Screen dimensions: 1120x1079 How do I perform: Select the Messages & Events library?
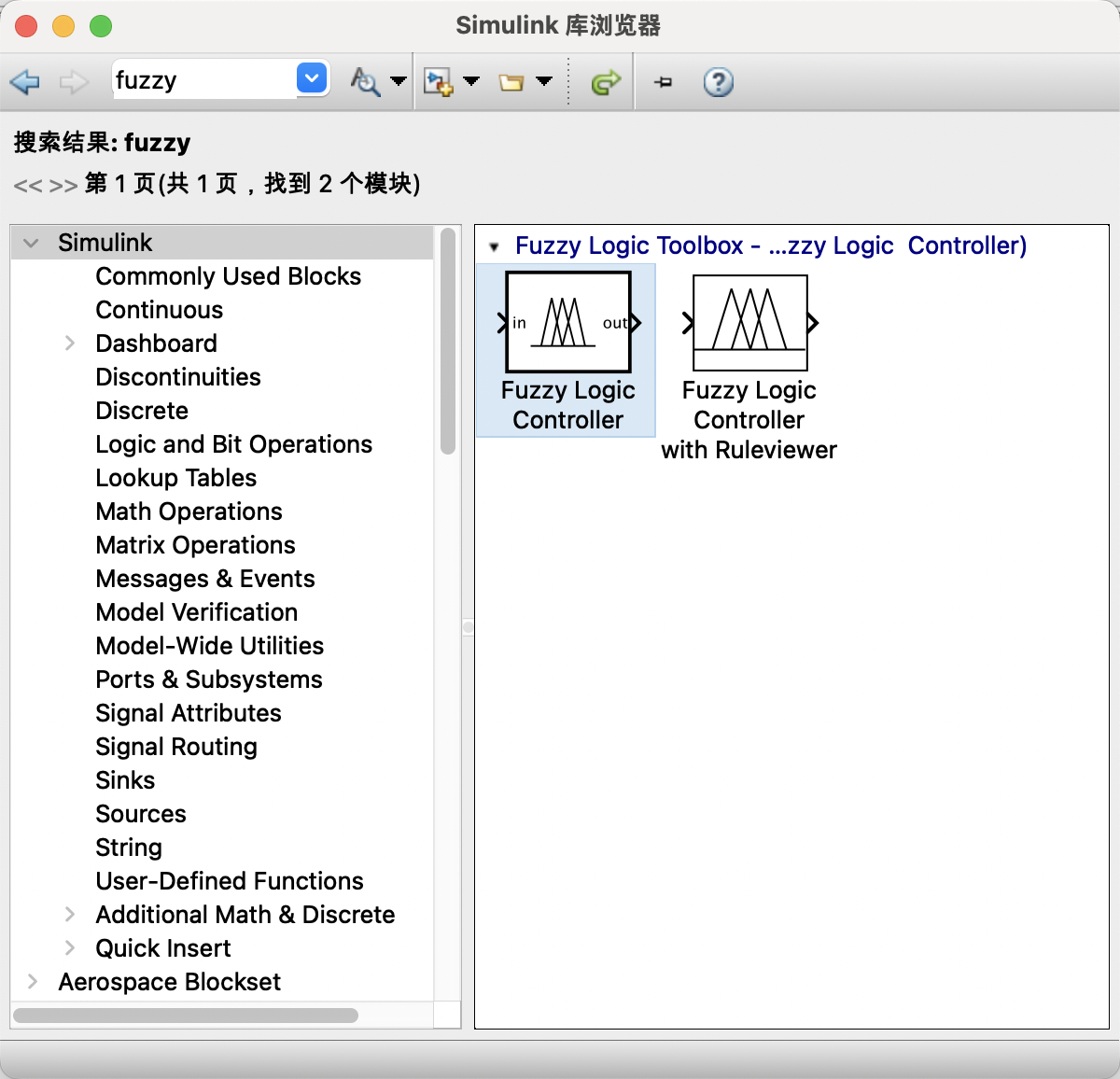click(x=205, y=579)
